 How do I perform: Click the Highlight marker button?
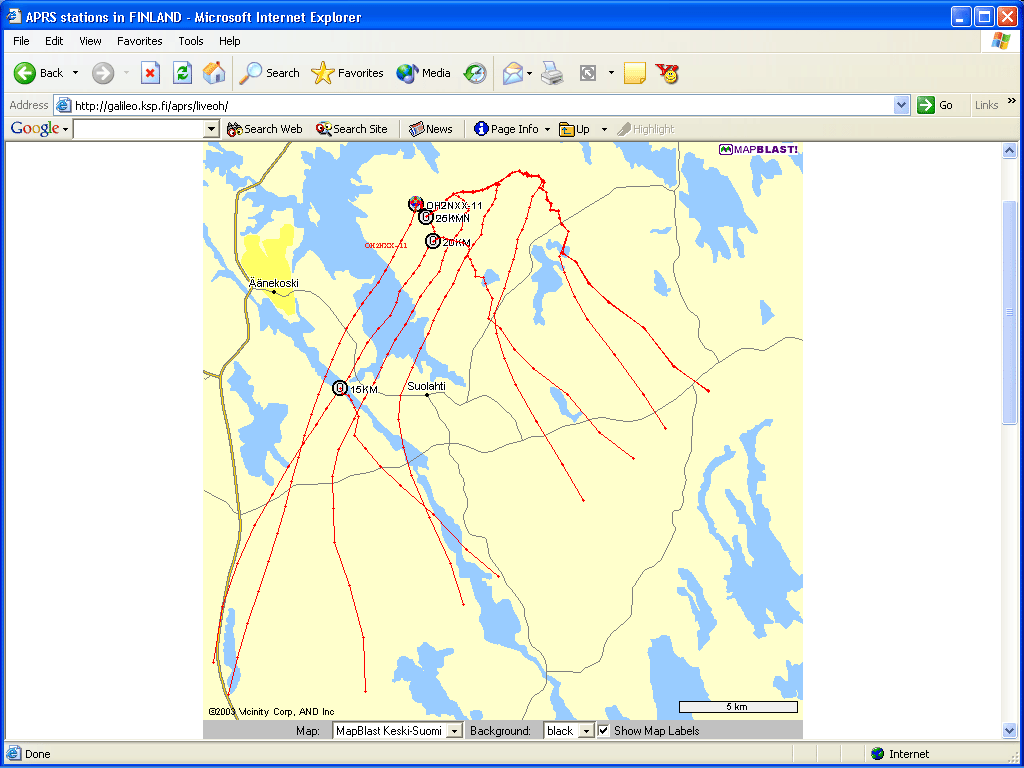(x=645, y=129)
